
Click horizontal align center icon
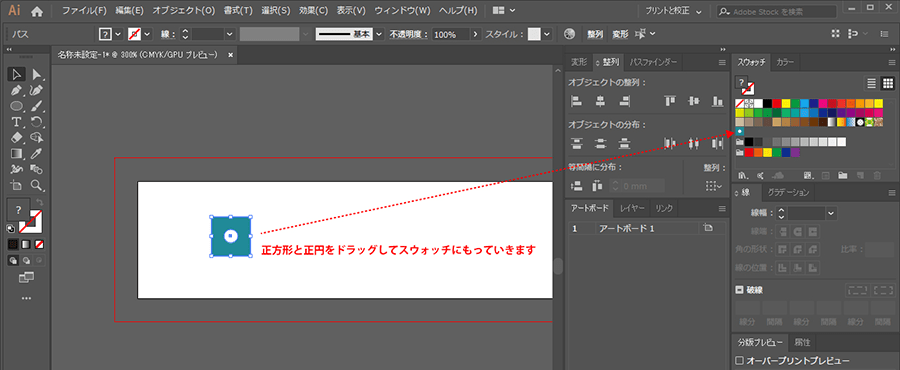(x=600, y=102)
